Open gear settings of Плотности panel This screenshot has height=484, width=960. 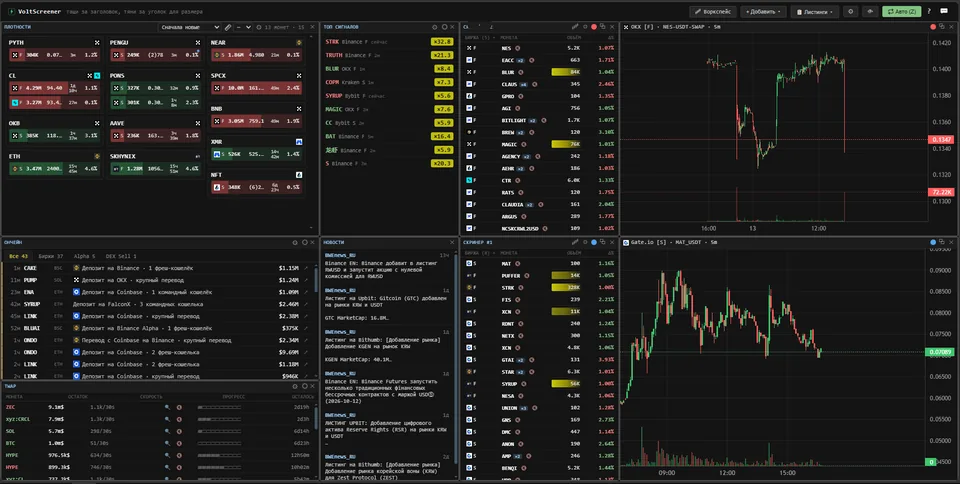[259, 28]
